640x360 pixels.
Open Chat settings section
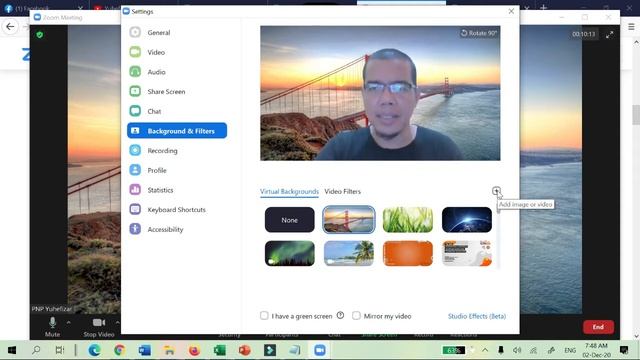coord(154,111)
